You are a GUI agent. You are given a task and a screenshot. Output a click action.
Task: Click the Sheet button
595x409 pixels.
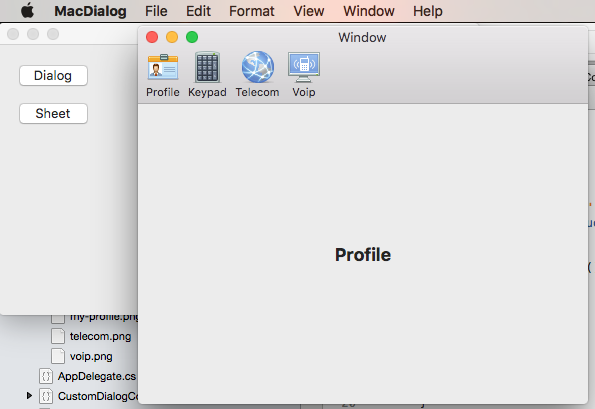click(x=54, y=113)
